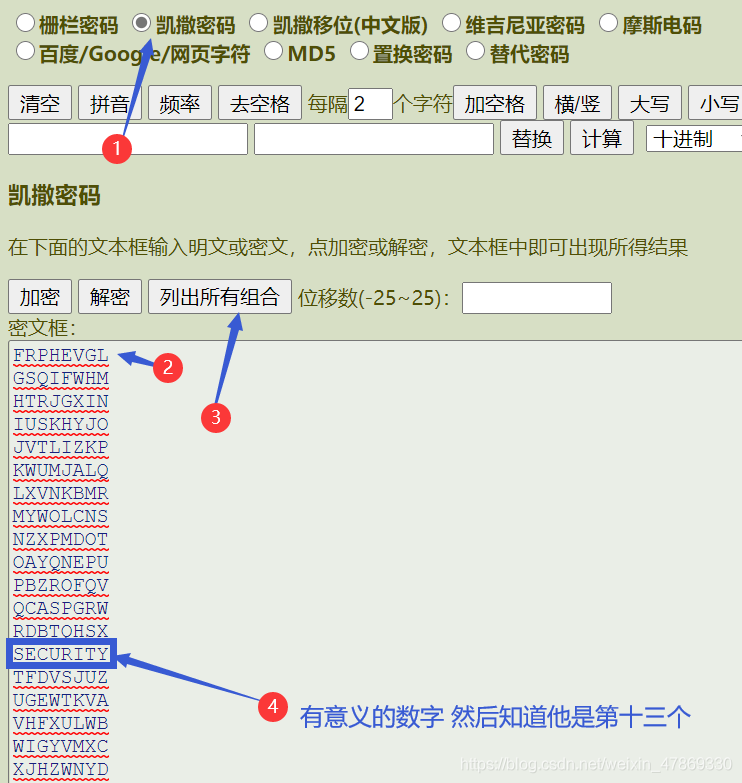Select the 栅栏密码 radio button

click(x=25, y=23)
